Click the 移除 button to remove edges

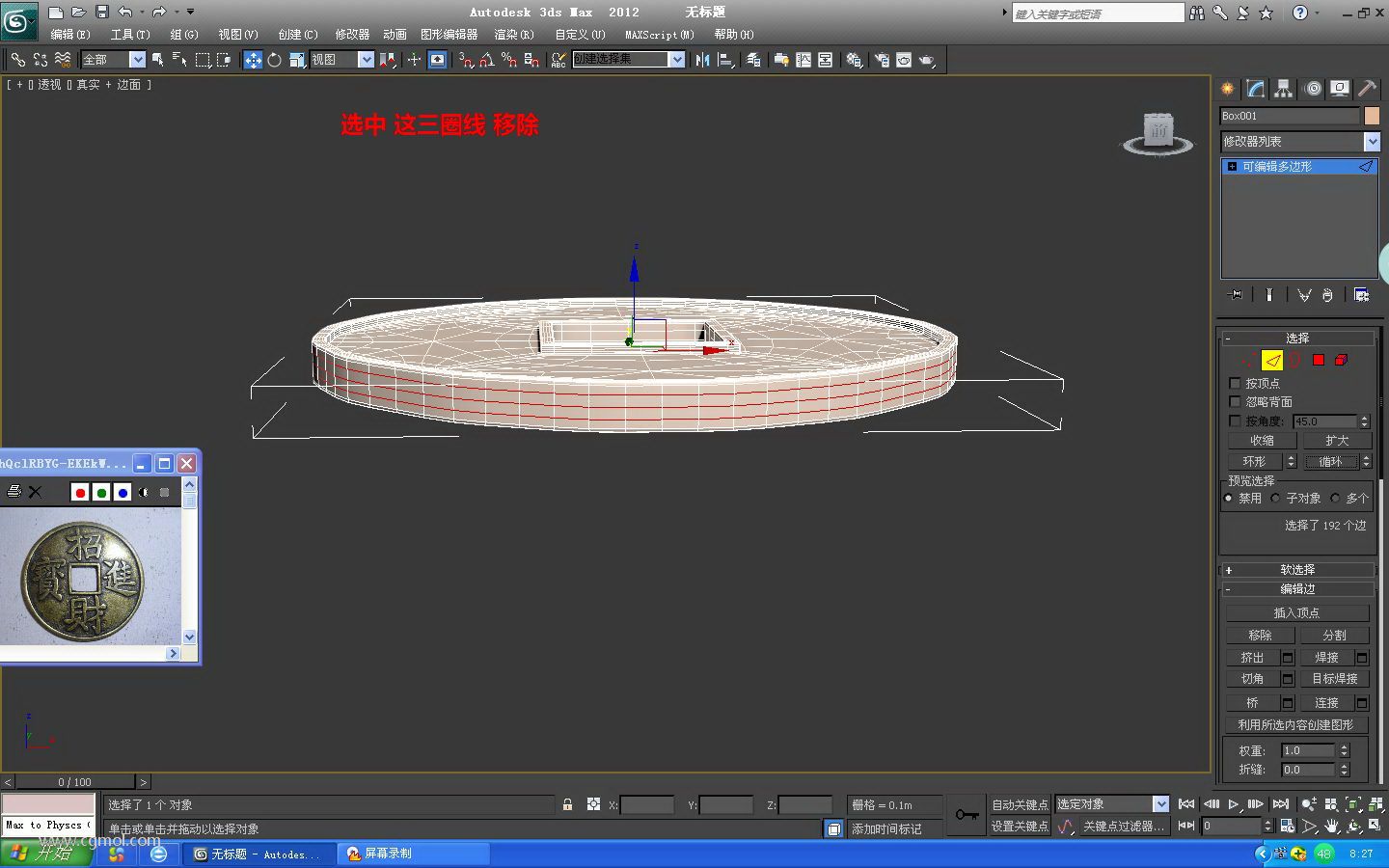tap(1260, 636)
